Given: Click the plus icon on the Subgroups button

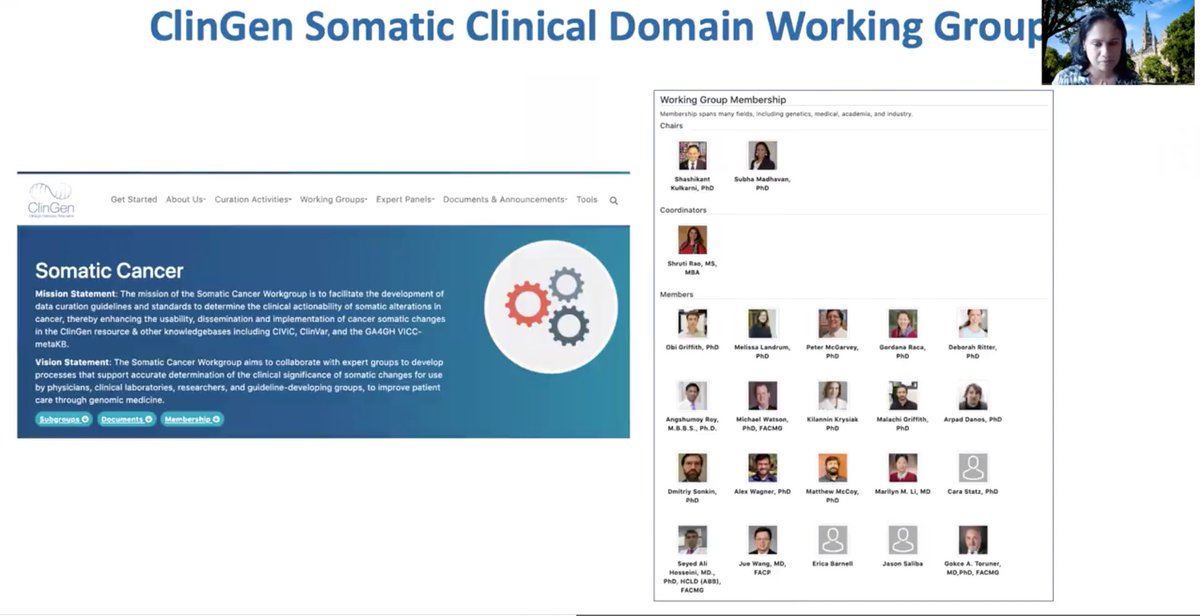Looking at the screenshot, I should (84, 419).
